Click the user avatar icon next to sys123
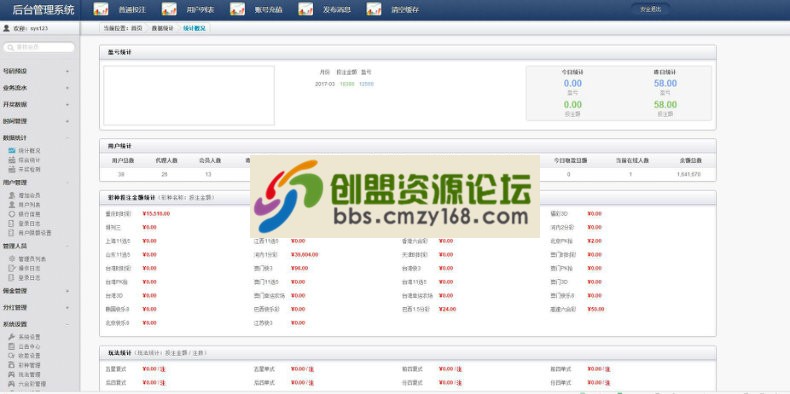790x394 pixels. (x=7, y=28)
